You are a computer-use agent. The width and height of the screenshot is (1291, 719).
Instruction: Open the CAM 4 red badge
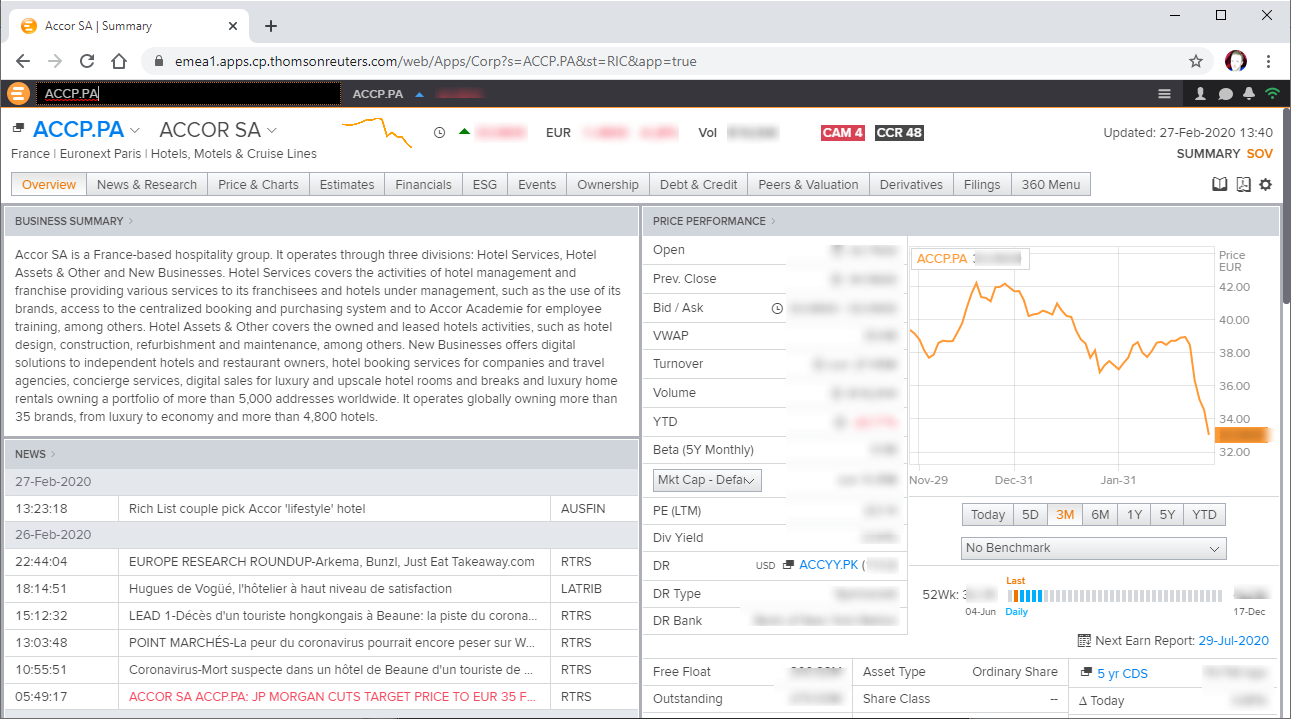coord(842,132)
